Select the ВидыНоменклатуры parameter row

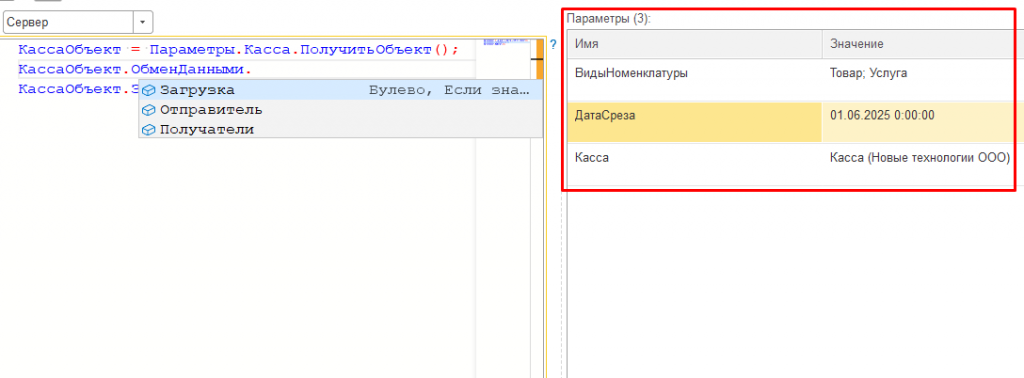pyautogui.click(x=795, y=79)
